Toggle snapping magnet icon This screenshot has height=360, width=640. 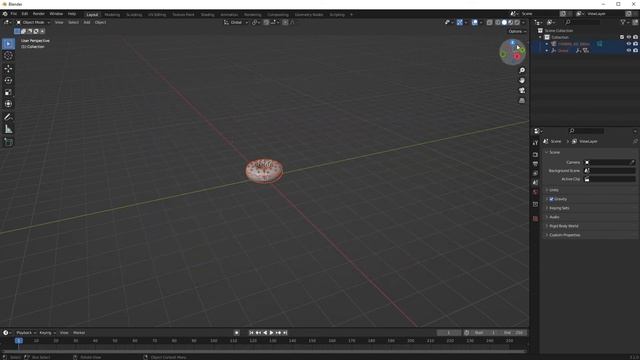(x=266, y=22)
